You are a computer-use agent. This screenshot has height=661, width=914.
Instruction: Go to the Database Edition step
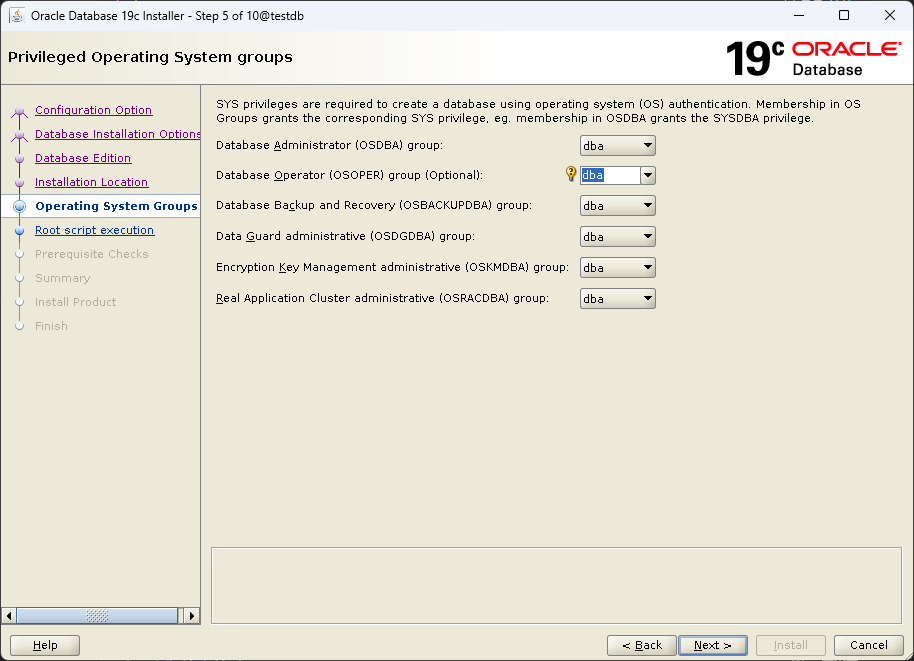click(x=83, y=158)
